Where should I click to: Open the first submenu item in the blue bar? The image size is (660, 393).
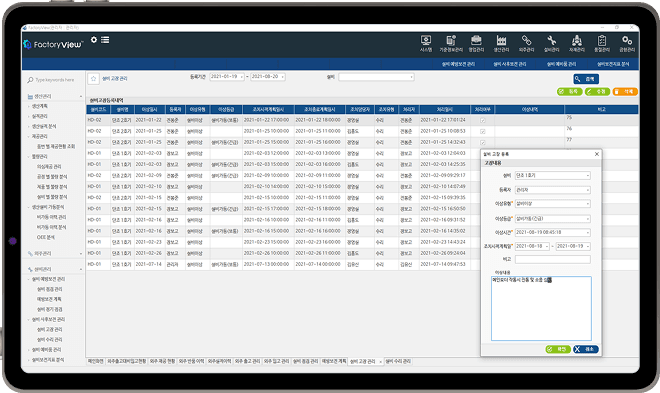click(458, 64)
